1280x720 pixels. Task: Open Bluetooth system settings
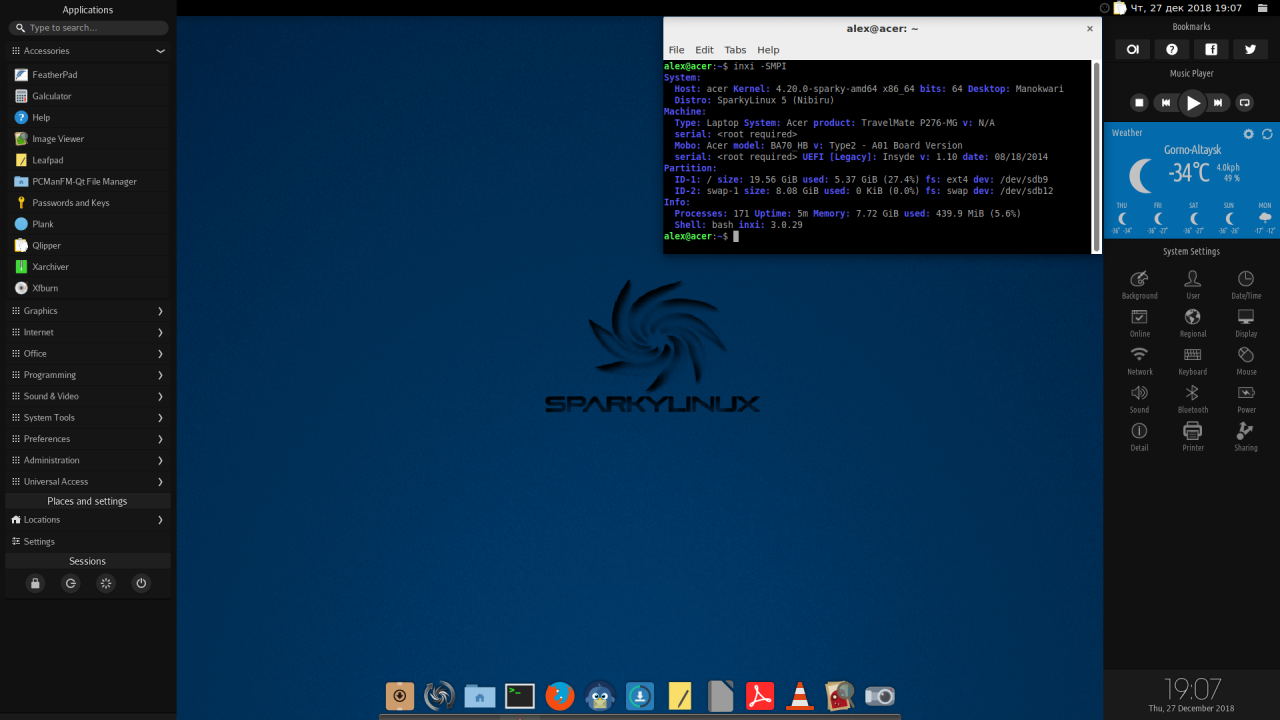[1192, 399]
